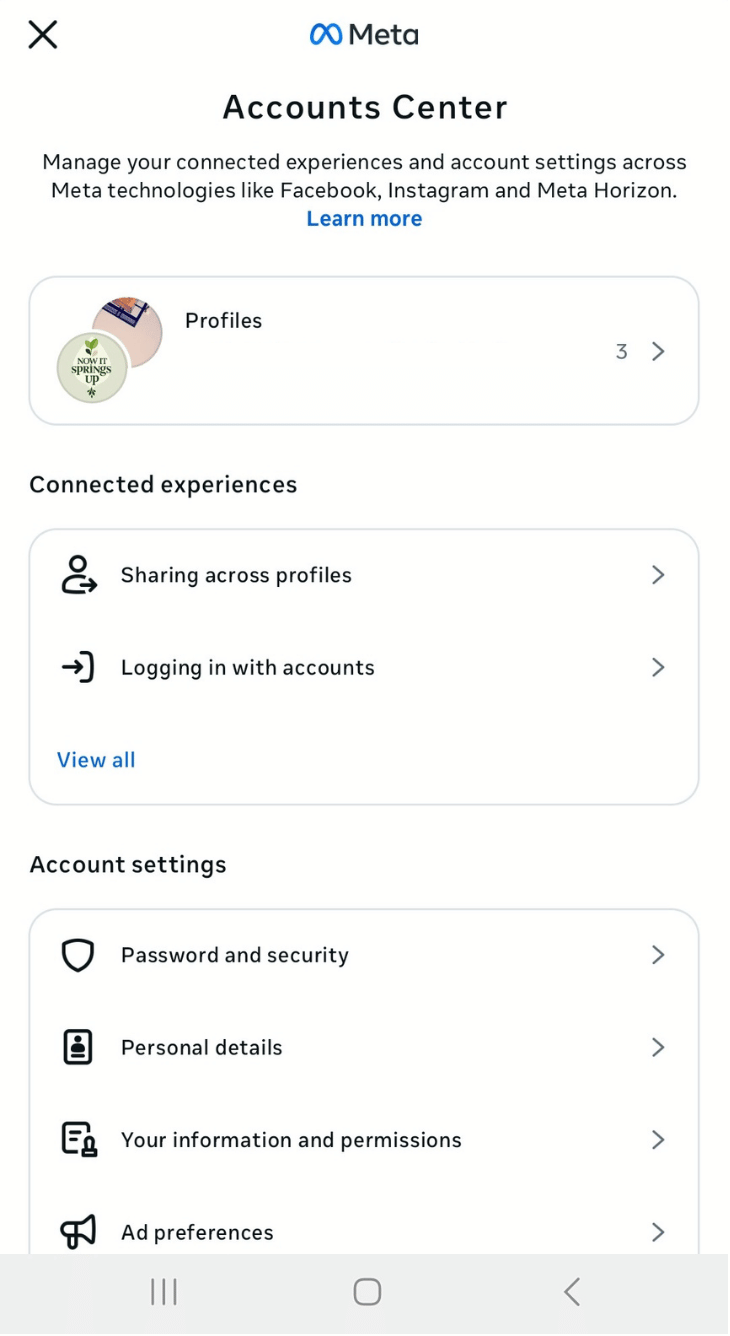Click the information and permissions document-lock icon
Screen dimensions: 730x1336
pos(78,1139)
